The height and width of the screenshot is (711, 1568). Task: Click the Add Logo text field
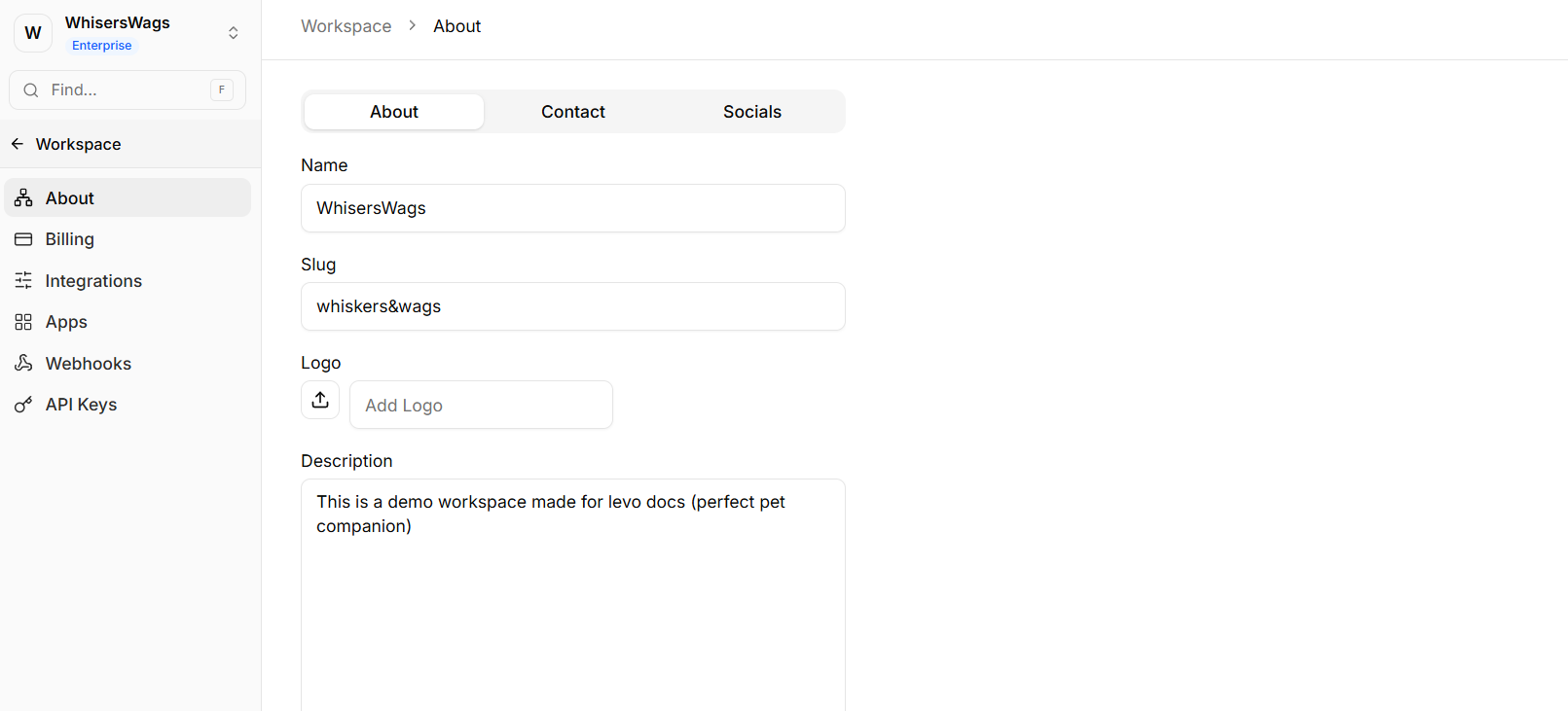[481, 405]
